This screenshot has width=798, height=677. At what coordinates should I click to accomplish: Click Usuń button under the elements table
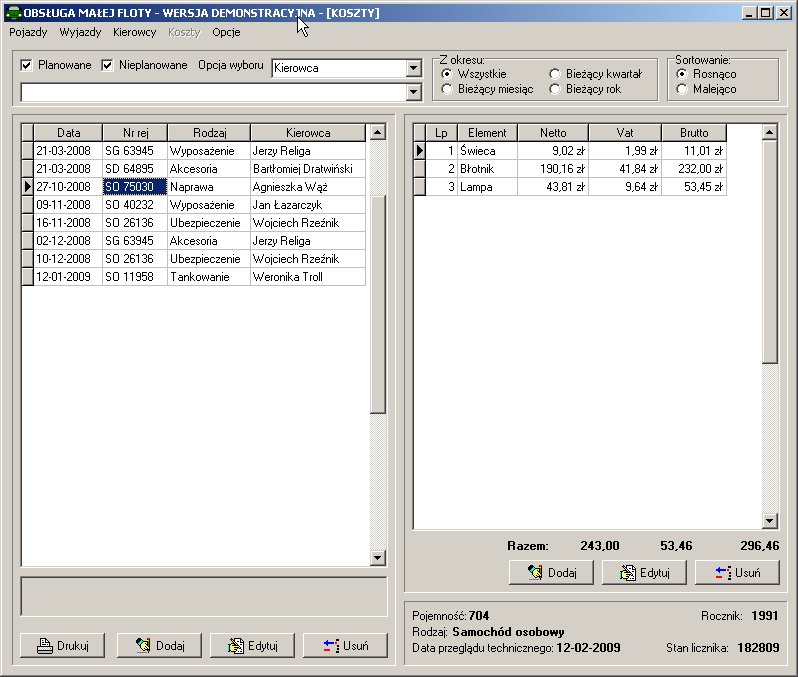click(x=737, y=573)
